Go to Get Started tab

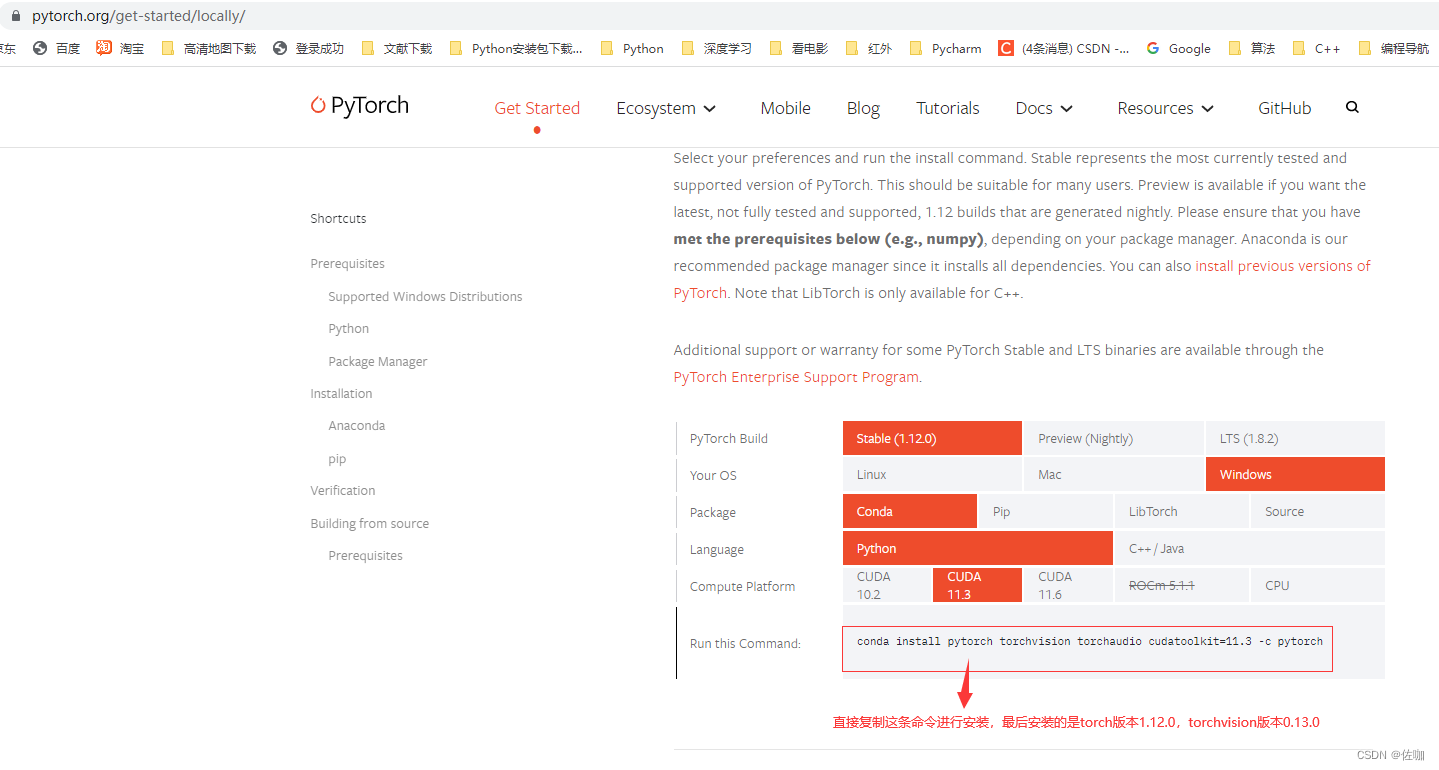click(x=537, y=108)
